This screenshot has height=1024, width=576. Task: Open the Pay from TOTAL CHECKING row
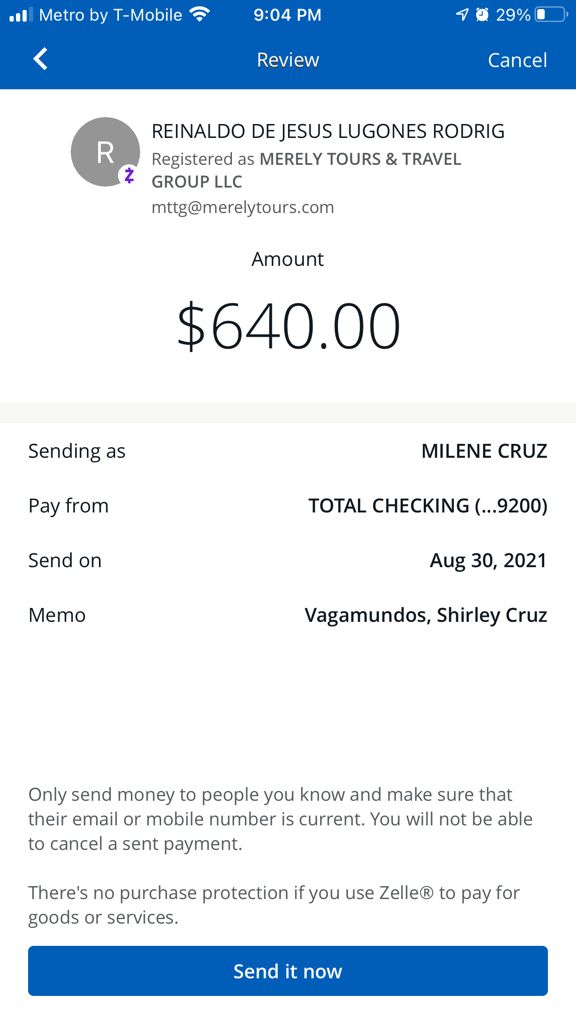[x=287, y=505]
